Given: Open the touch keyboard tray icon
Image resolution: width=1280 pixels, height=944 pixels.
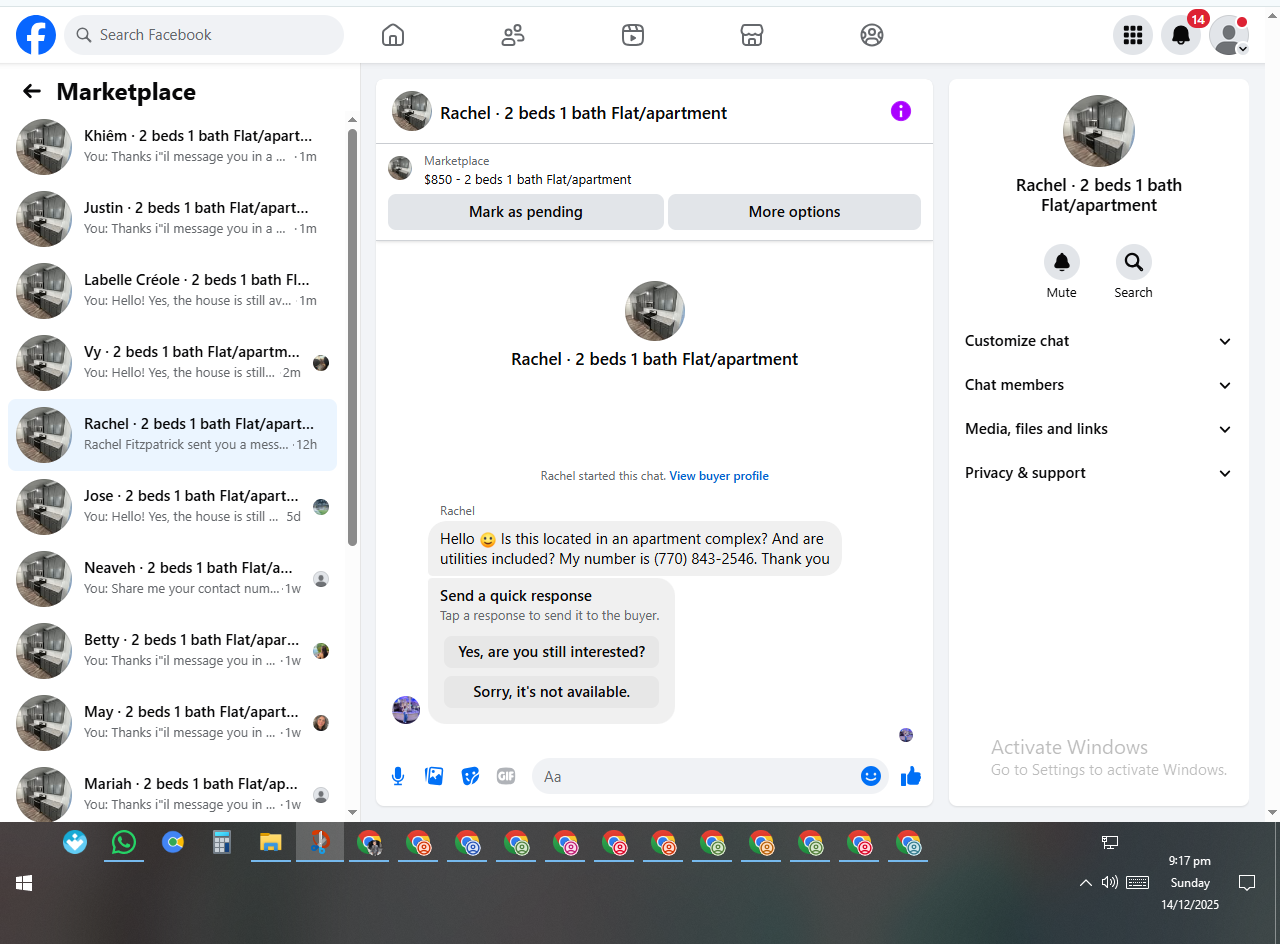Looking at the screenshot, I should pos(1137,882).
